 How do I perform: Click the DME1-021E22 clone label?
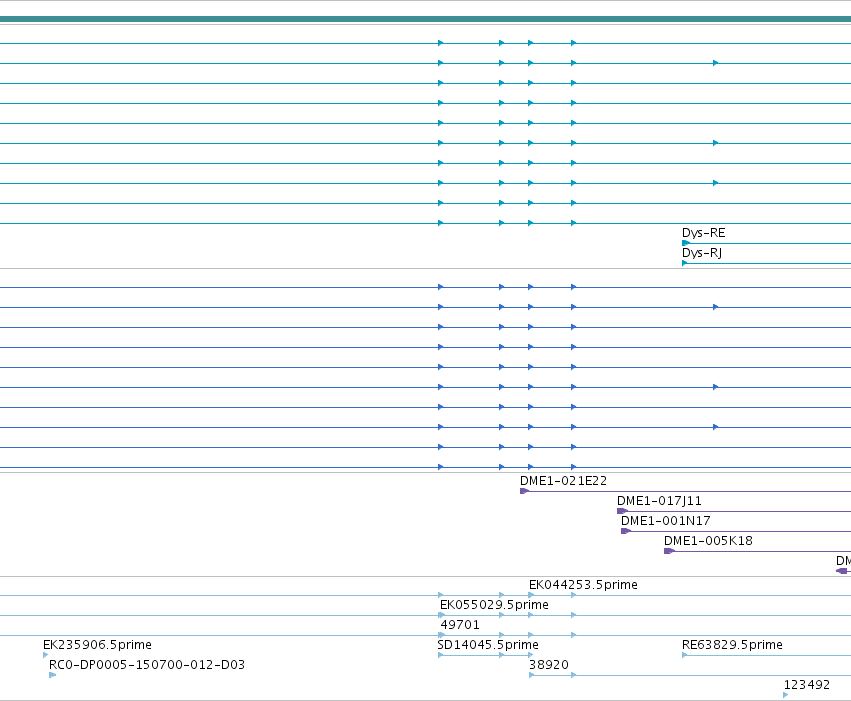563,481
